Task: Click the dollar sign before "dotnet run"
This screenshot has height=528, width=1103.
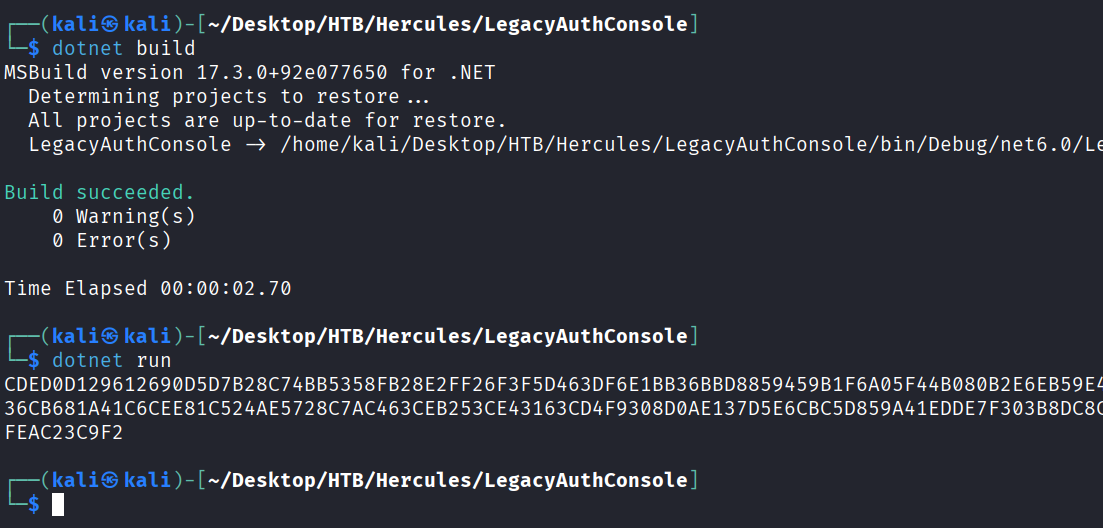Action: click(34, 360)
